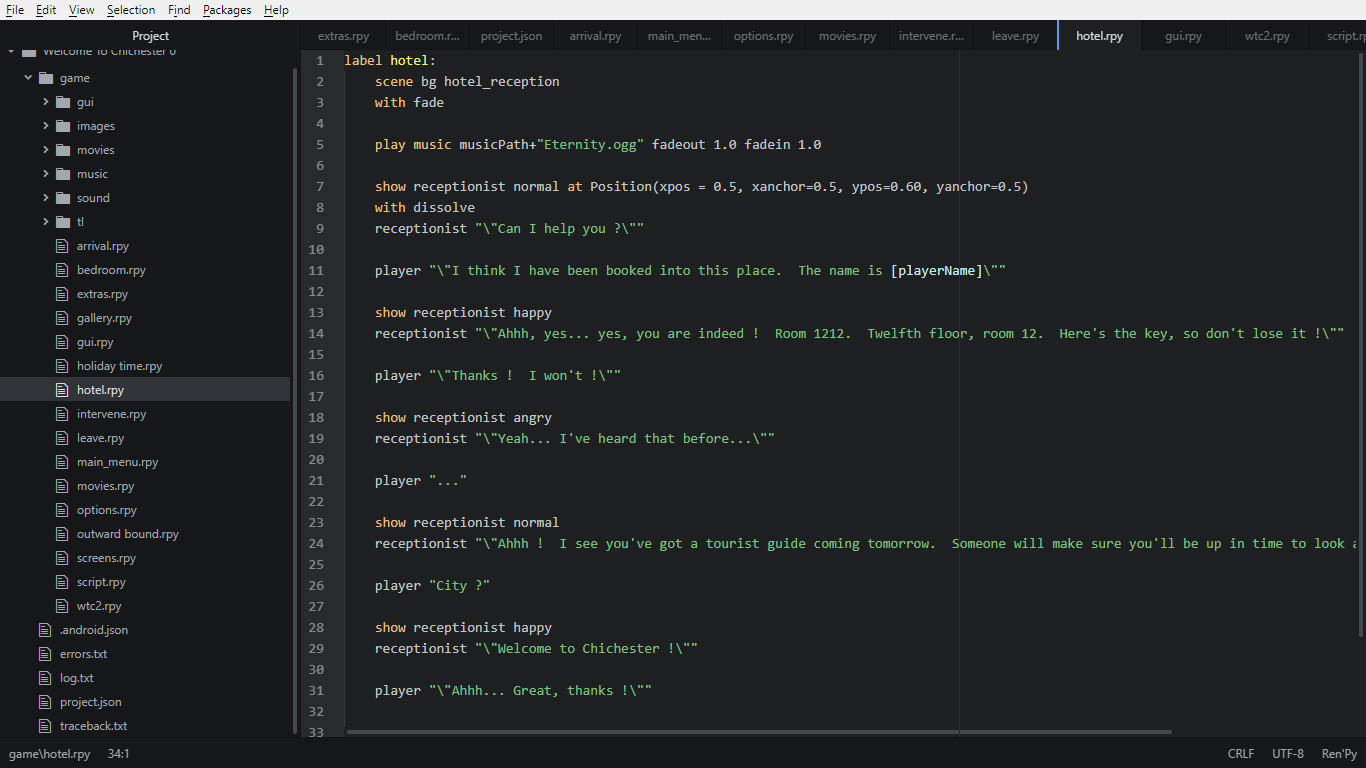
Task: Click the file icon next to traceback.txt
Action: 44,725
